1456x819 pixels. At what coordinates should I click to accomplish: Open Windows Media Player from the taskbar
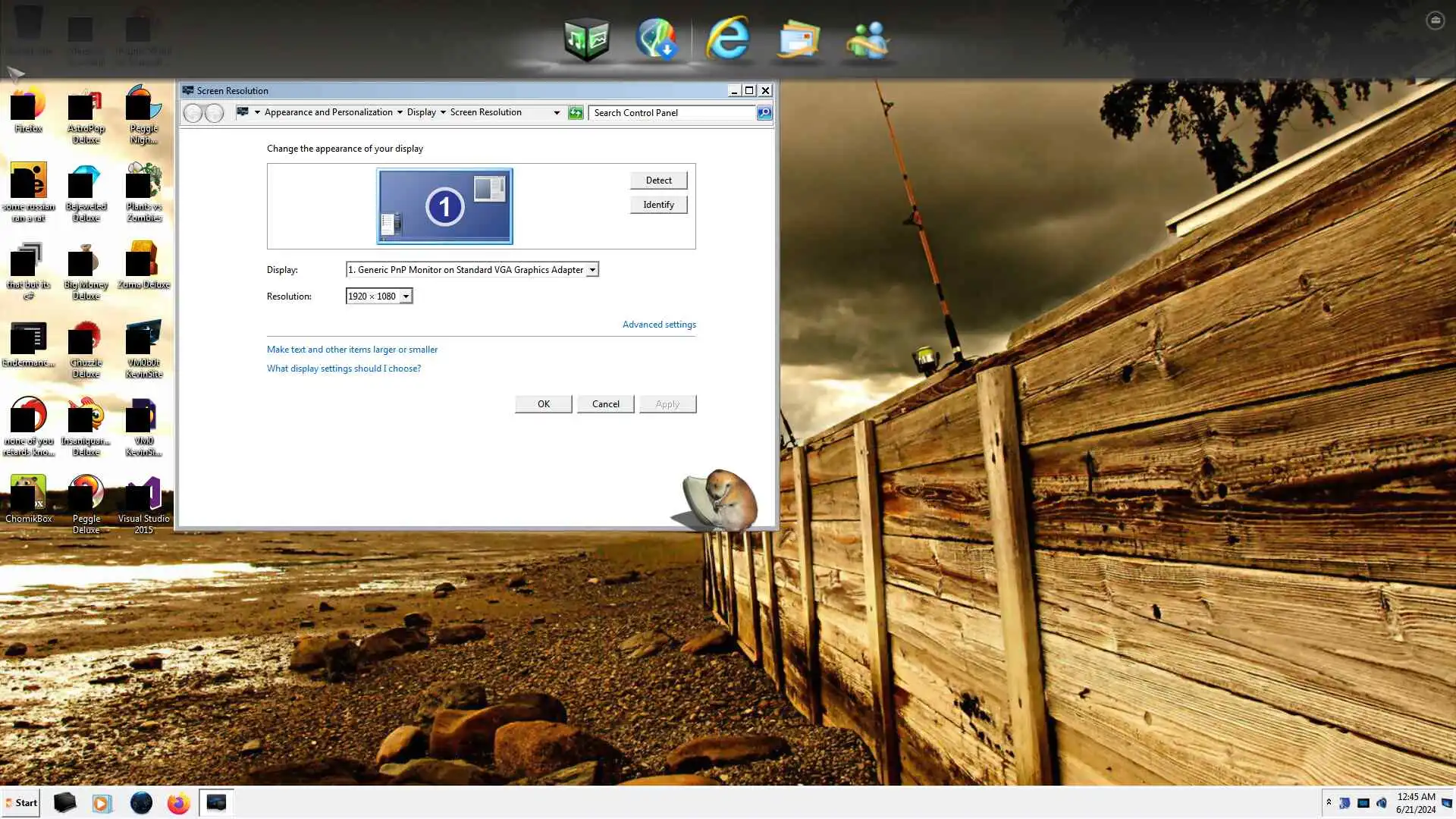pyautogui.click(x=102, y=803)
